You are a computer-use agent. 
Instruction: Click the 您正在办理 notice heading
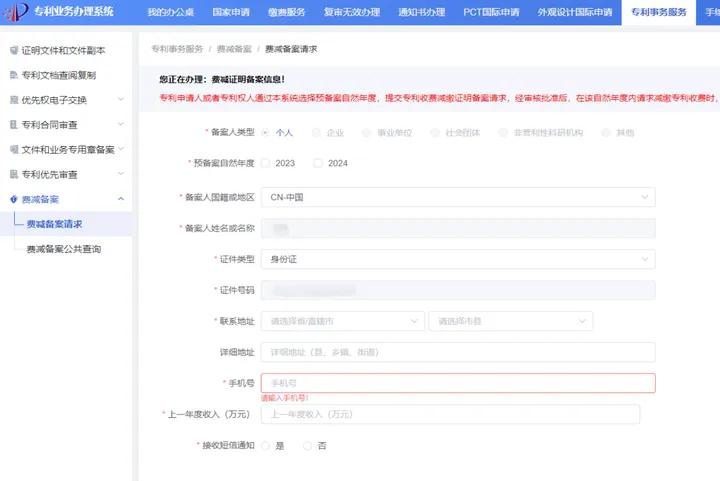tap(222, 79)
